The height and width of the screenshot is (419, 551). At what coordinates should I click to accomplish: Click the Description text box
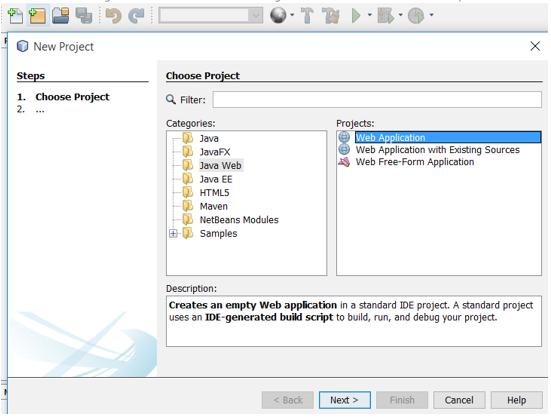coord(354,321)
